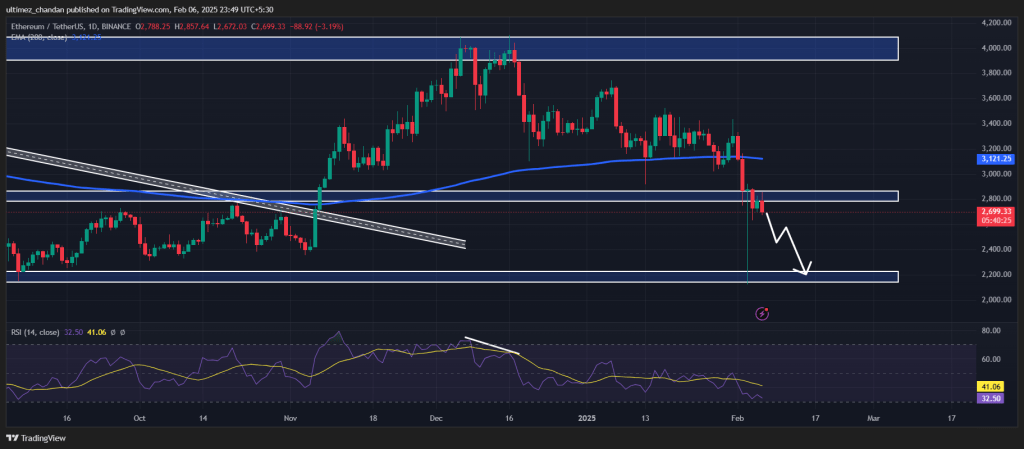The height and width of the screenshot is (449, 1024).
Task: Open the EMA (200, close) indicator legend
Action: pos(35,37)
